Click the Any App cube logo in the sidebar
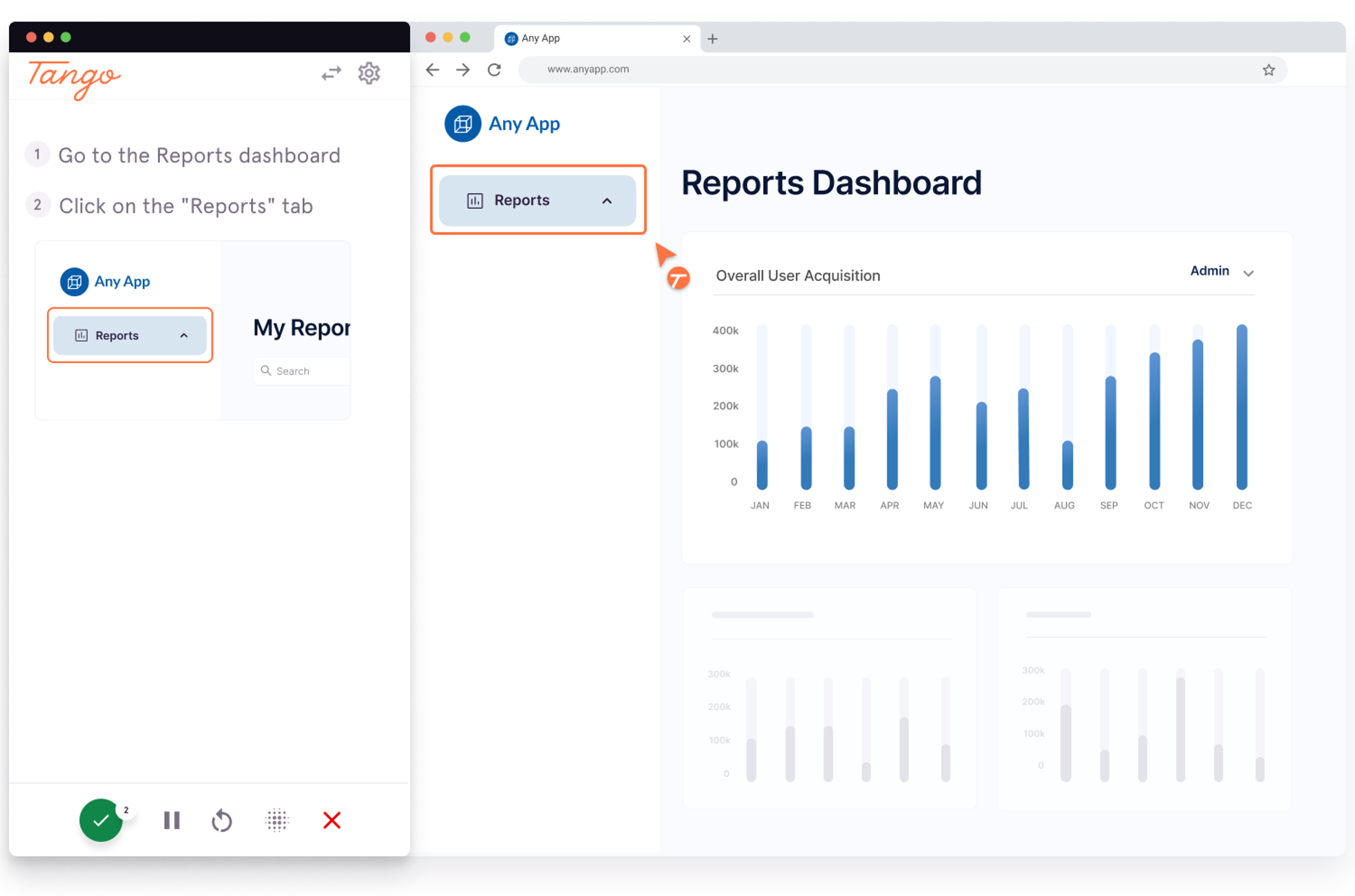The image size is (1355, 896). pyautogui.click(x=463, y=123)
